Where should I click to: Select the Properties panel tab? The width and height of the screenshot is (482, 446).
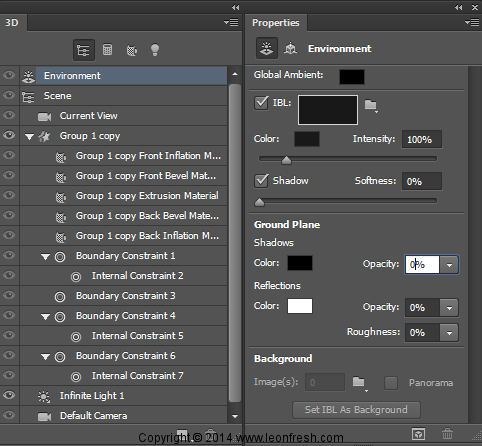pyautogui.click(x=276, y=23)
